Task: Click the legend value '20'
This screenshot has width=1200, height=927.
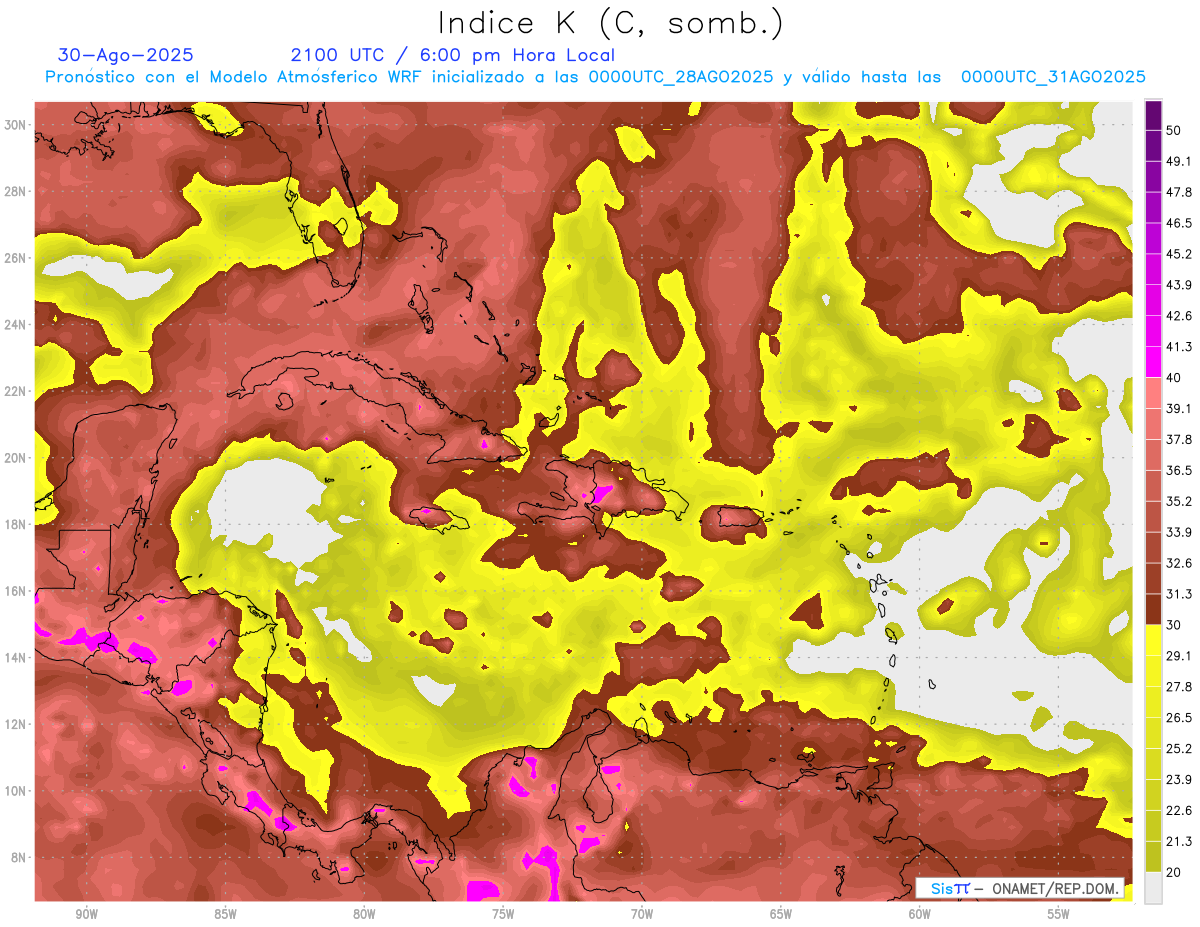Action: [x=1174, y=873]
